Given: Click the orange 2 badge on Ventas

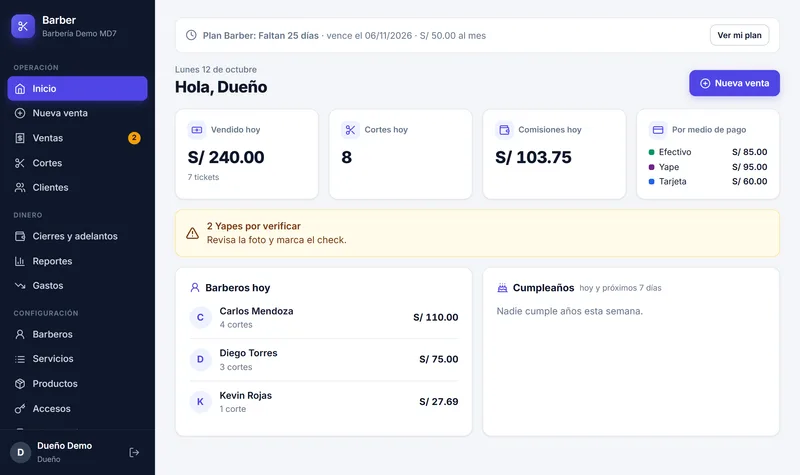Looking at the screenshot, I should coord(134,138).
